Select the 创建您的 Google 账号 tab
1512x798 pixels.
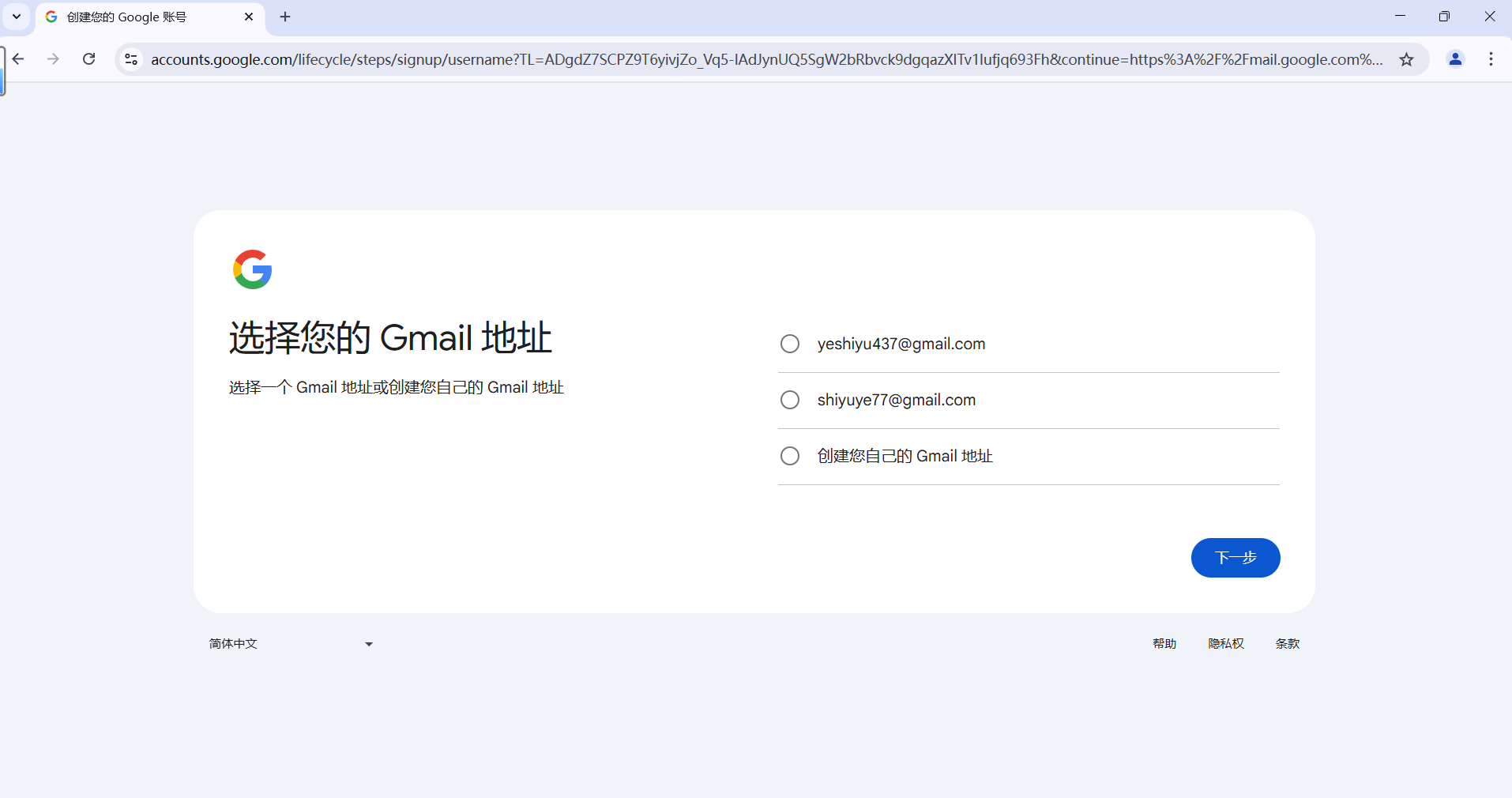(x=150, y=17)
